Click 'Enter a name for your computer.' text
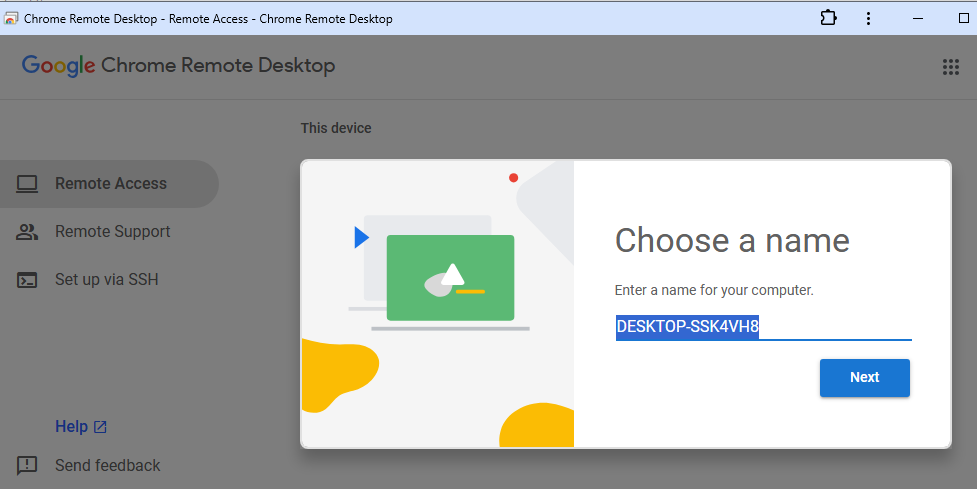 pyautogui.click(x=714, y=290)
